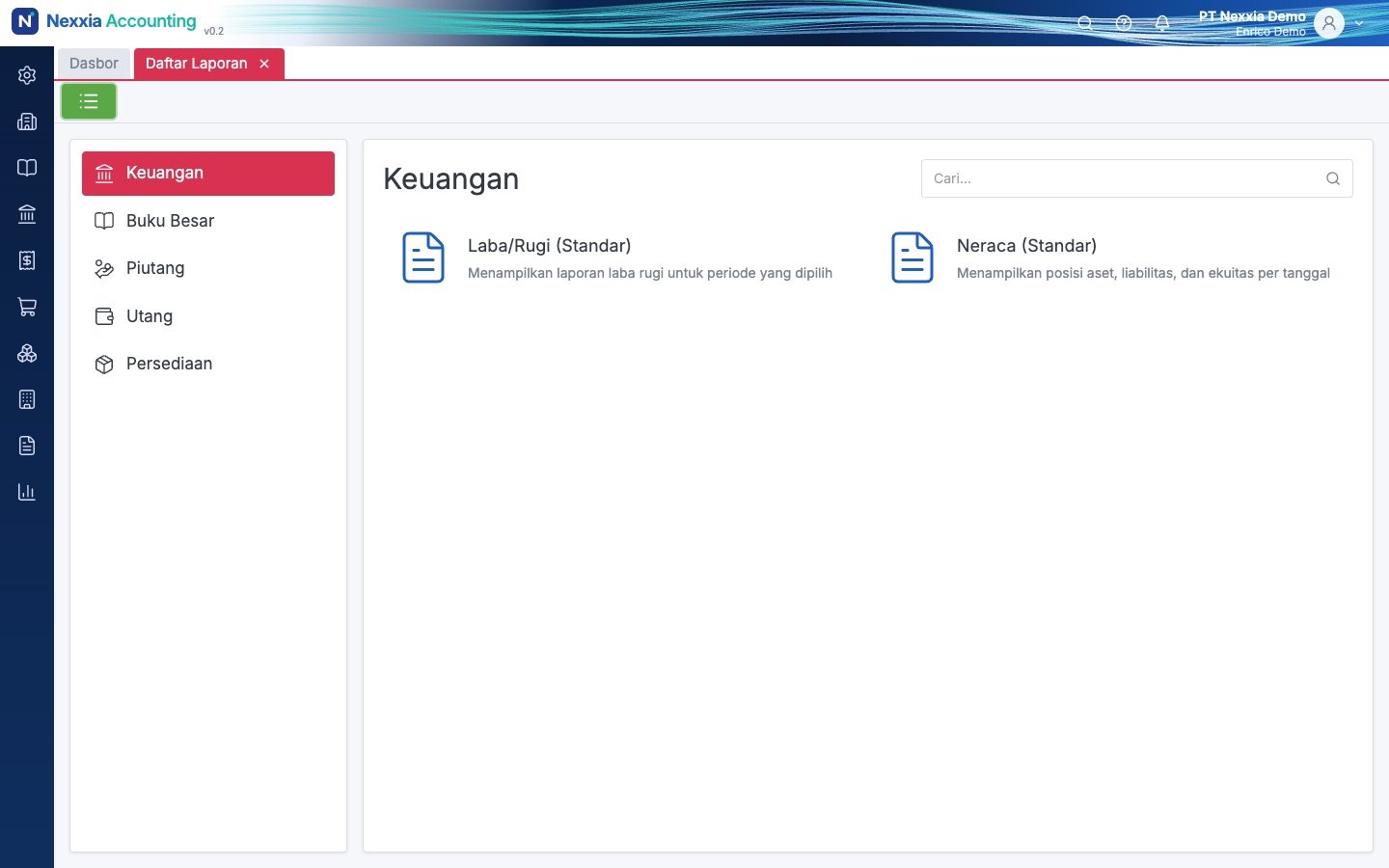Open the Neraca (Standar) report
Image resolution: width=1389 pixels, height=868 pixels.
click(1109, 258)
